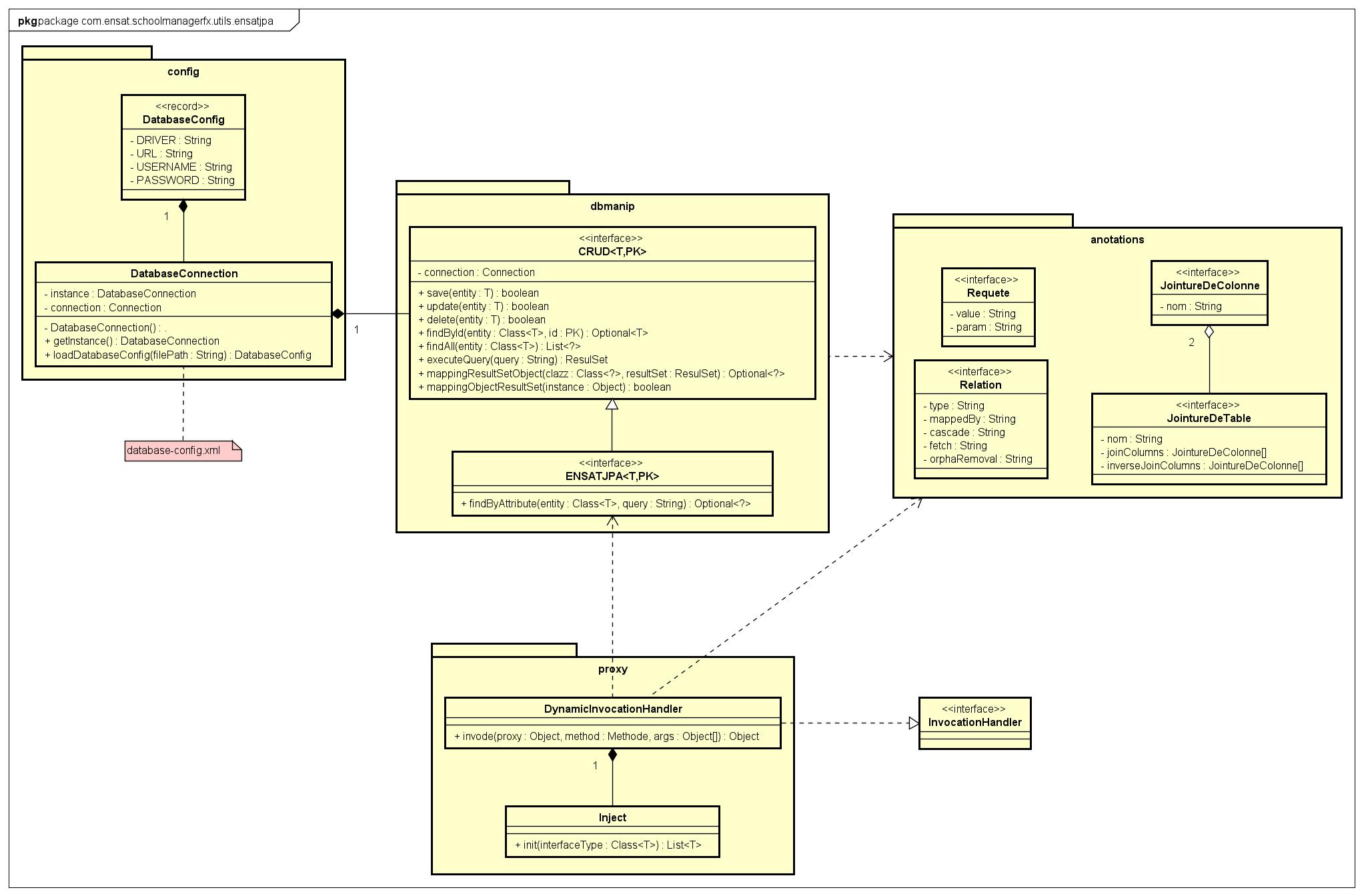Screen dimensions: 1364x896
Task: Click the InvocationHandler interface box
Action: [x=974, y=723]
